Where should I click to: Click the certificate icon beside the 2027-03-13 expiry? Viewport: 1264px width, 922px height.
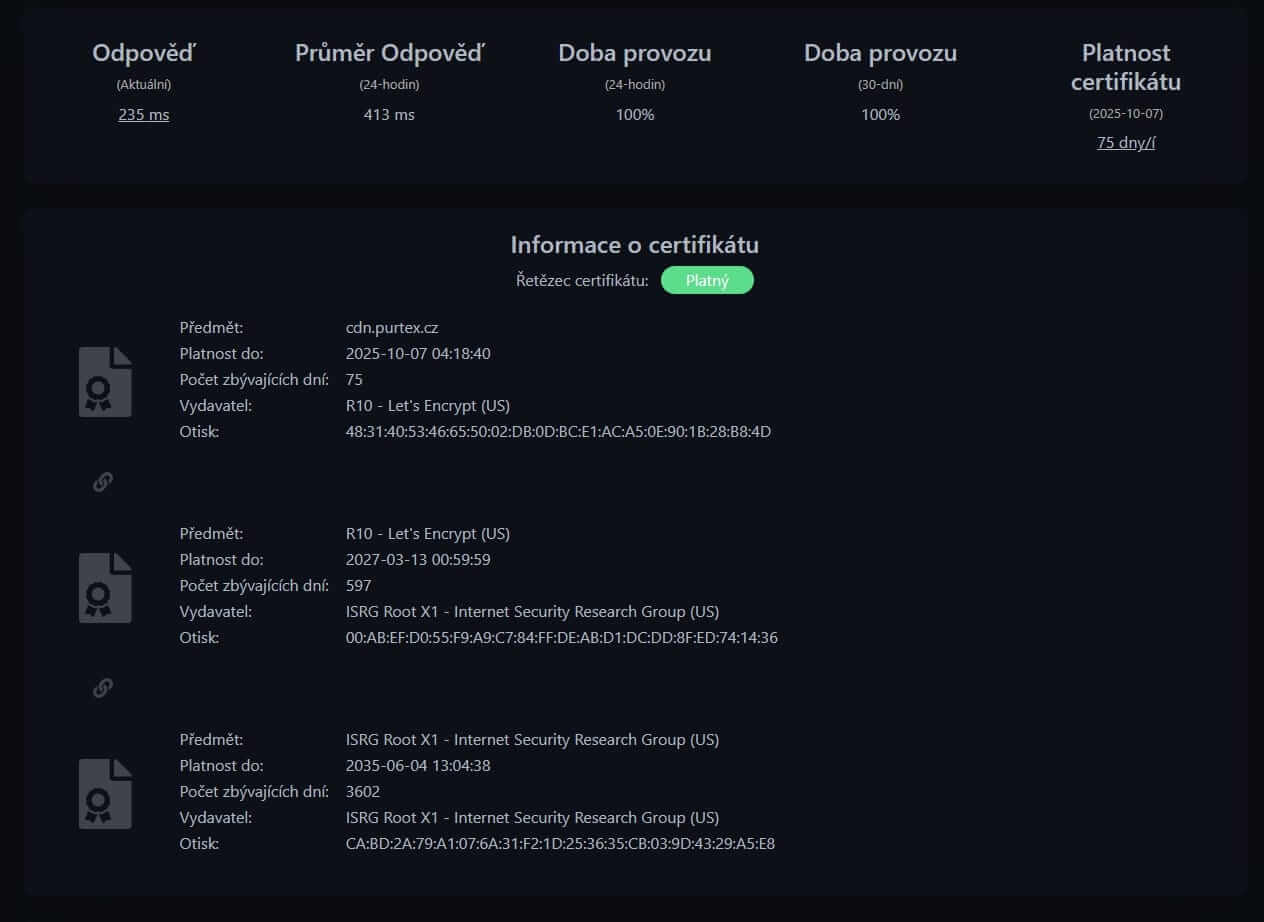point(105,587)
